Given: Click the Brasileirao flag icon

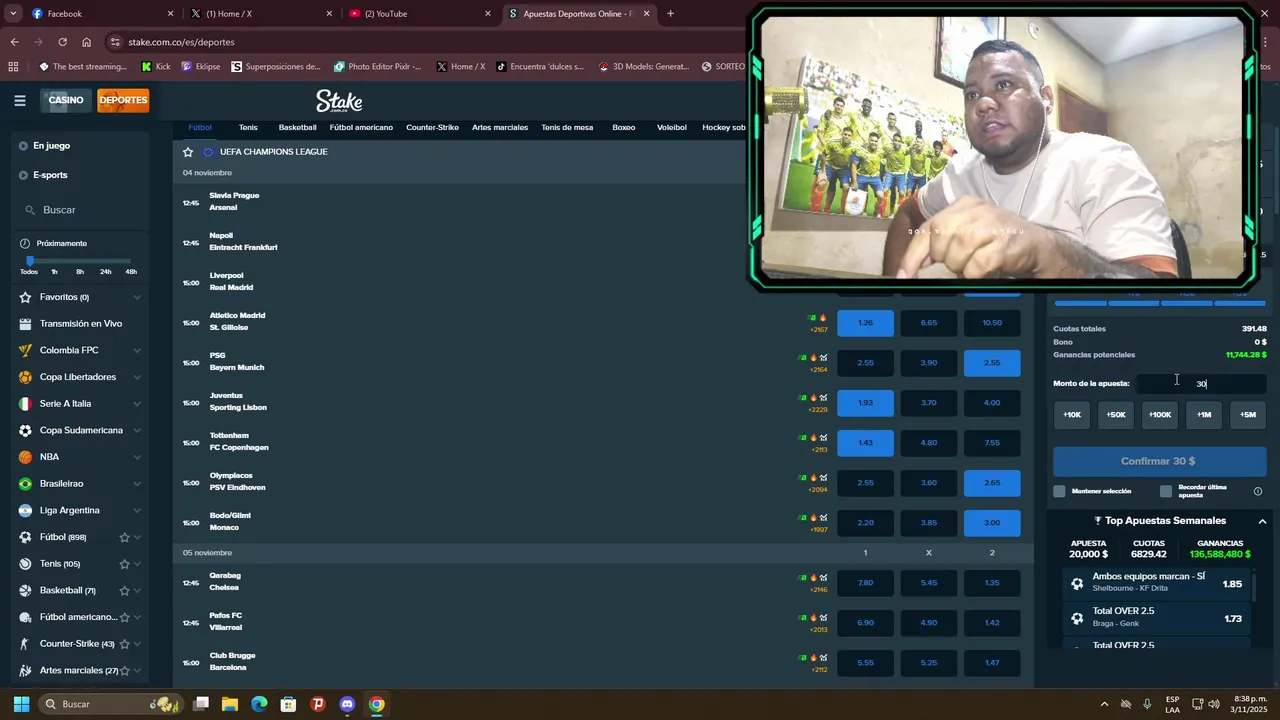Looking at the screenshot, I should click(25, 484).
